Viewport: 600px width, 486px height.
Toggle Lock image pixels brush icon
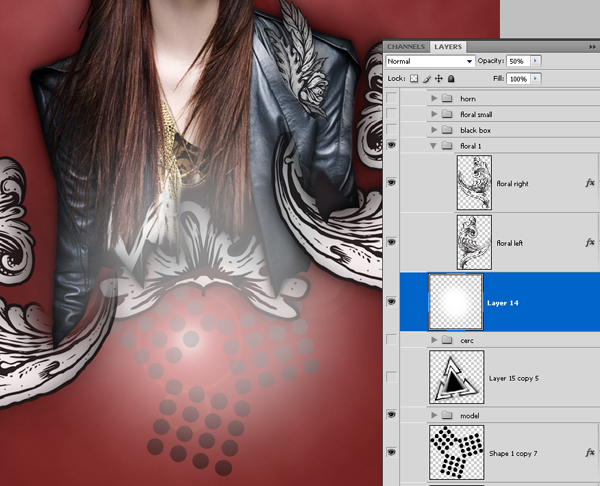[x=427, y=79]
